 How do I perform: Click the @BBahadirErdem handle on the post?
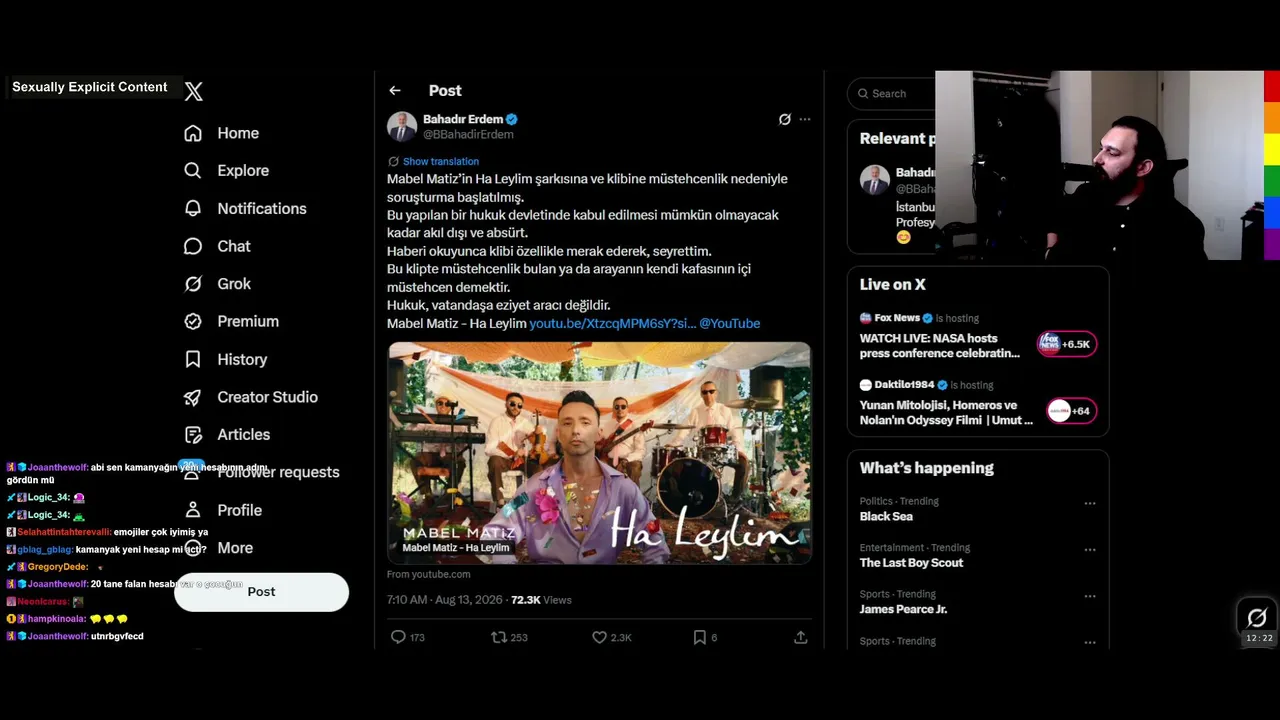point(468,134)
